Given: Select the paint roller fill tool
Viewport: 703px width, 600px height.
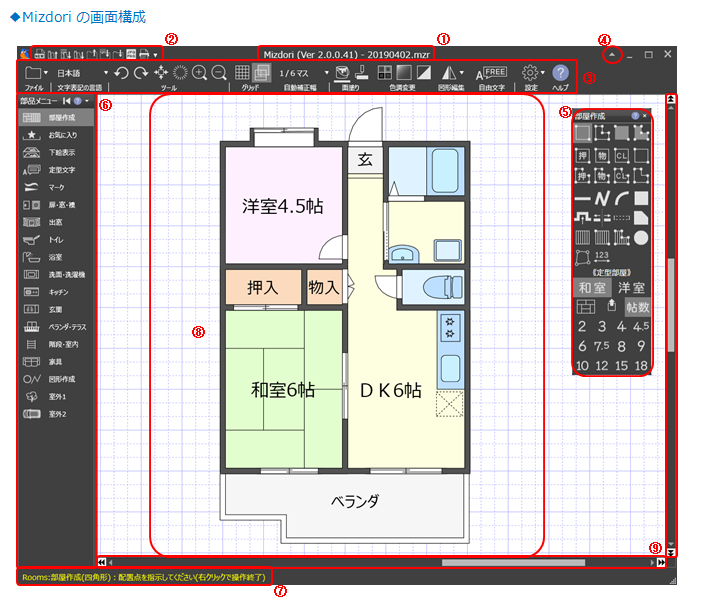Looking at the screenshot, I should click(x=361, y=72).
